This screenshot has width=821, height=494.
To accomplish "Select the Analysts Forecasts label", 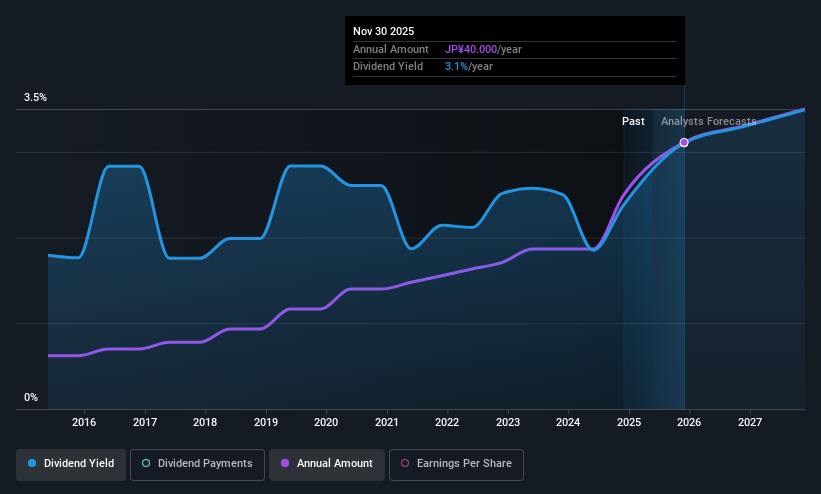I will click(708, 121).
